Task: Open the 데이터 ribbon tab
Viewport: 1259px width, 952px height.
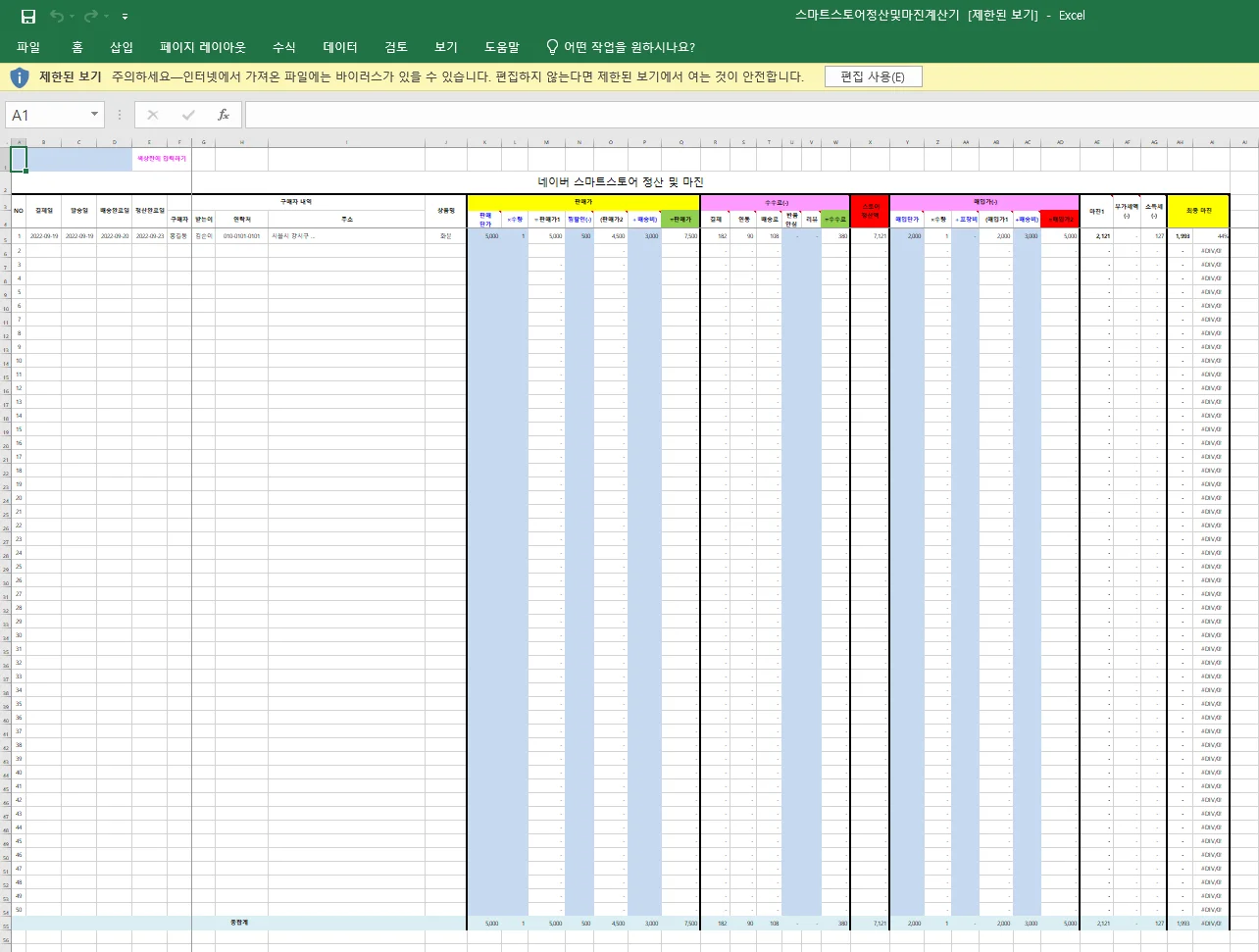Action: point(340,47)
